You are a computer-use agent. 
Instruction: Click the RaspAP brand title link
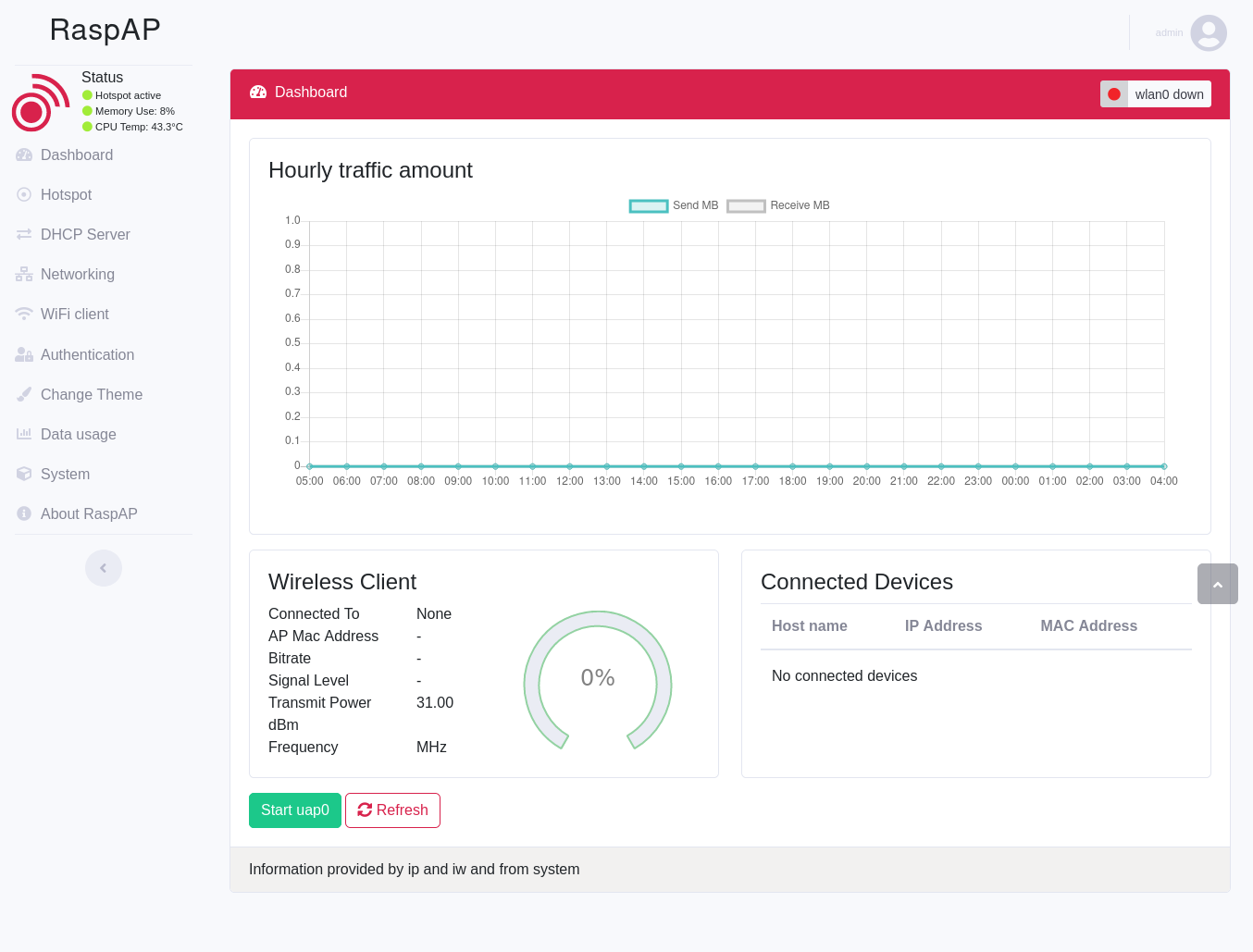point(105,31)
